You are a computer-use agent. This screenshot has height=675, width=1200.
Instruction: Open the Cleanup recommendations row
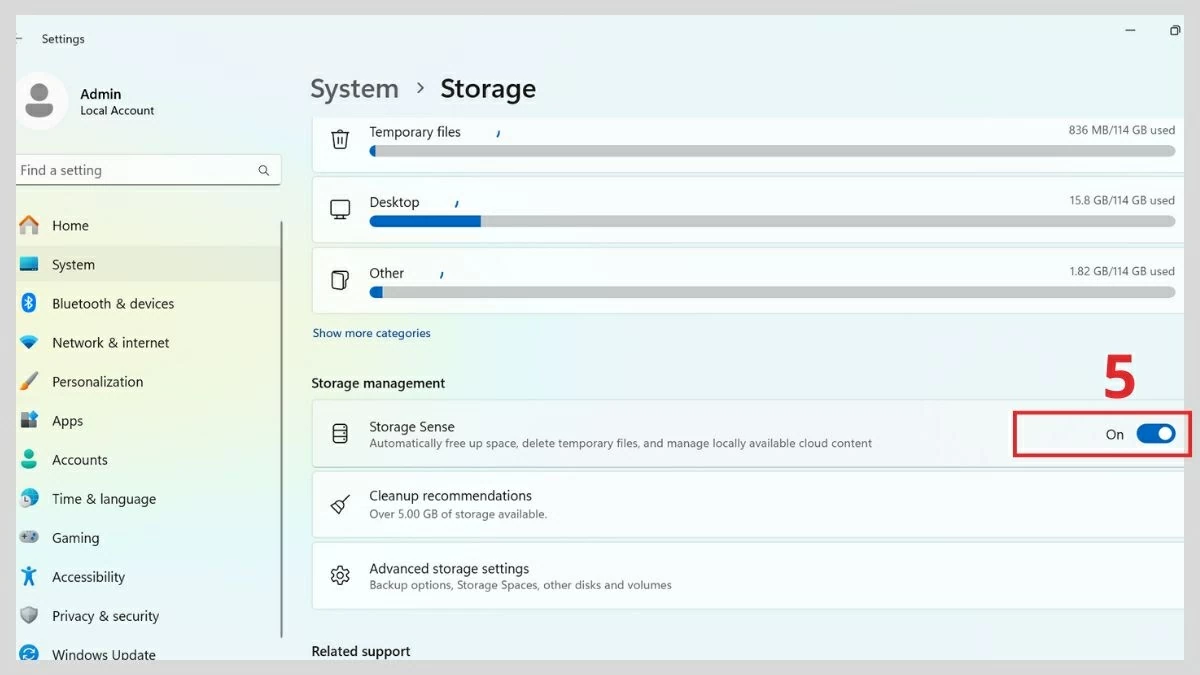tap(700, 503)
